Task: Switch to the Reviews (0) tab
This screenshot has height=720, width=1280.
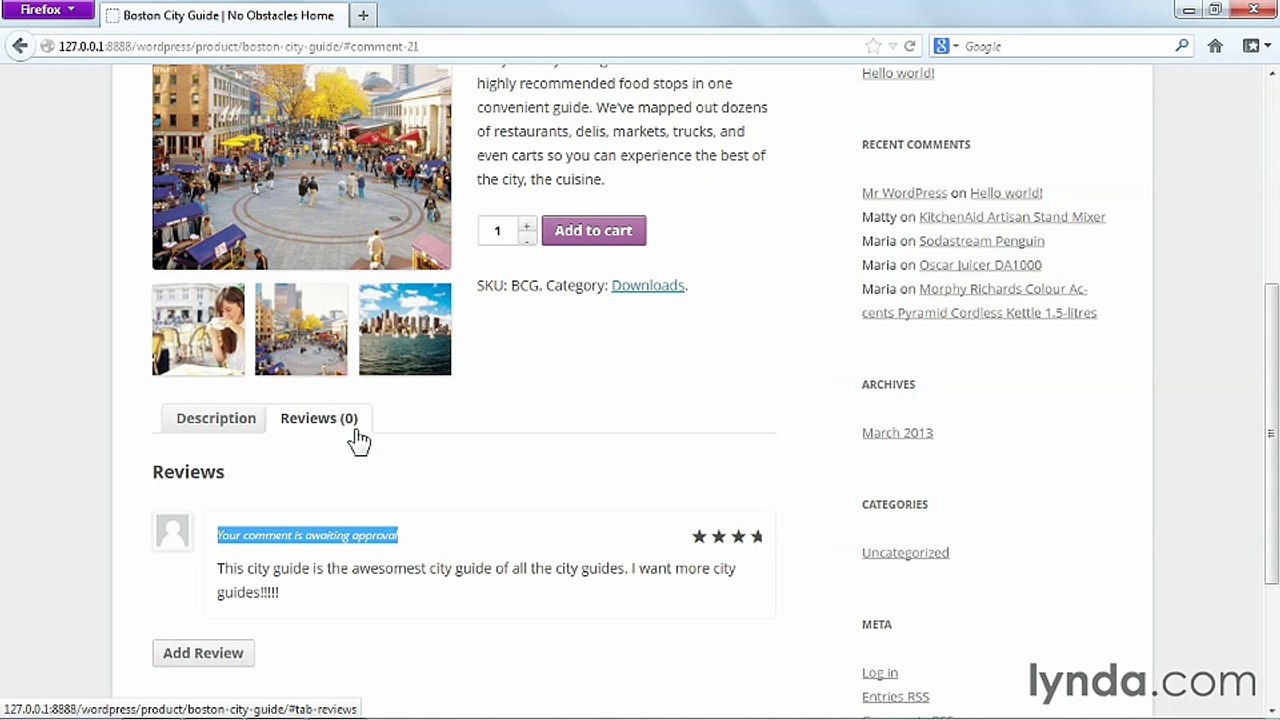Action: click(319, 418)
